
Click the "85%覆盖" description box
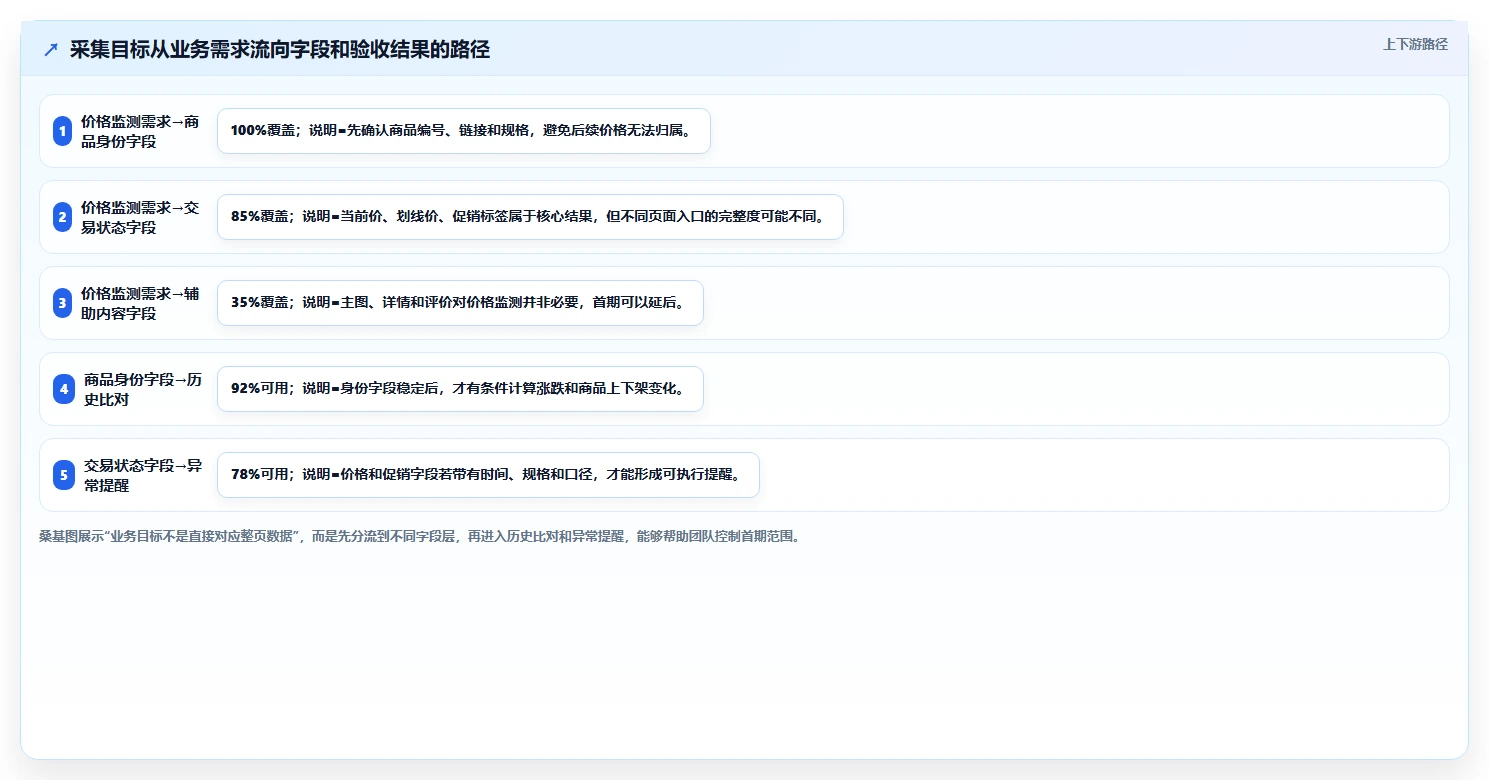(530, 217)
